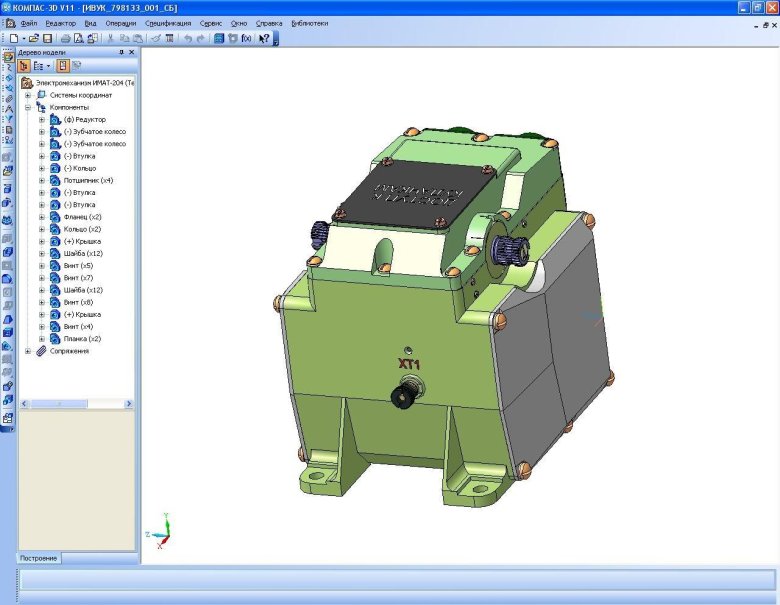780x605 pixels.
Task: Save the document with the floppy disk icon
Action: (x=47, y=38)
